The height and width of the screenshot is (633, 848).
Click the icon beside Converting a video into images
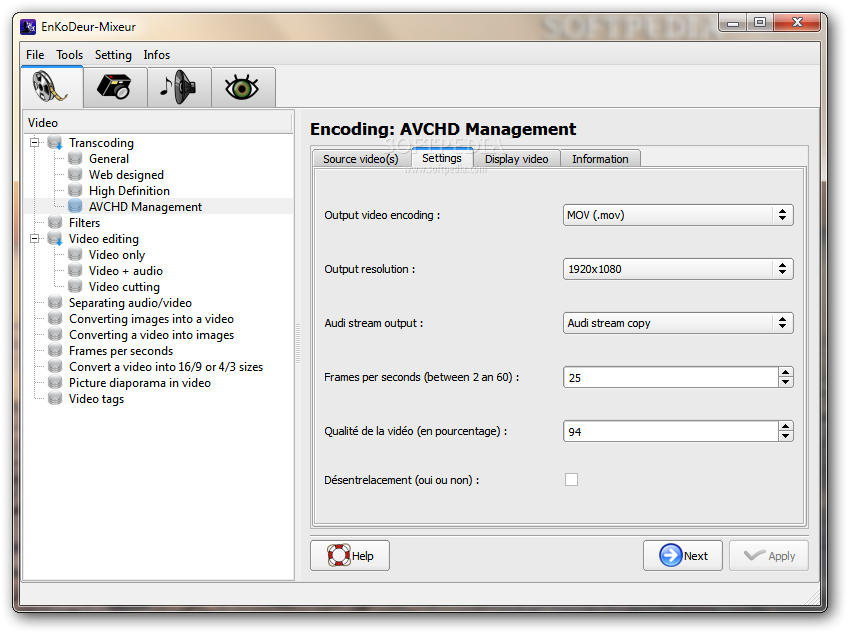(x=55, y=334)
